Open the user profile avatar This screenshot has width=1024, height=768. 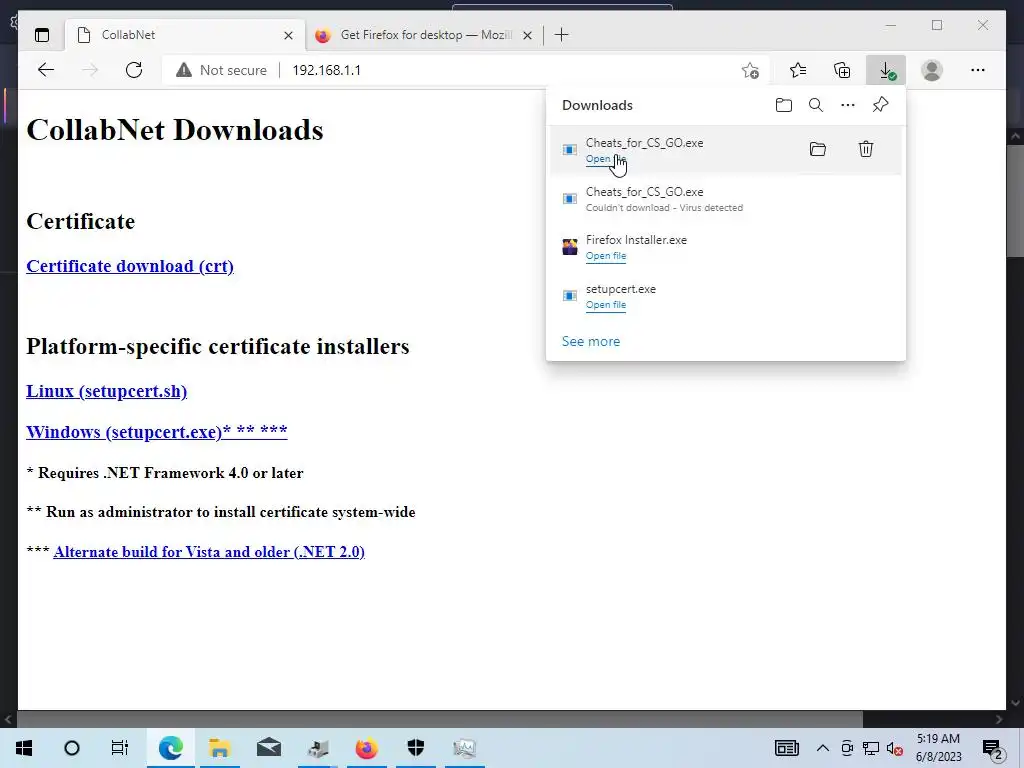coord(932,70)
